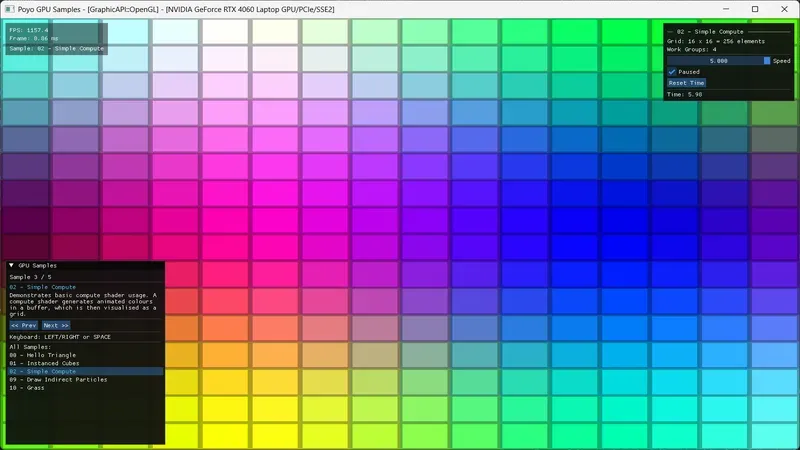Click the 'Frame: 0.86 ms' overlay text
The image size is (800, 450).
tap(34, 38)
